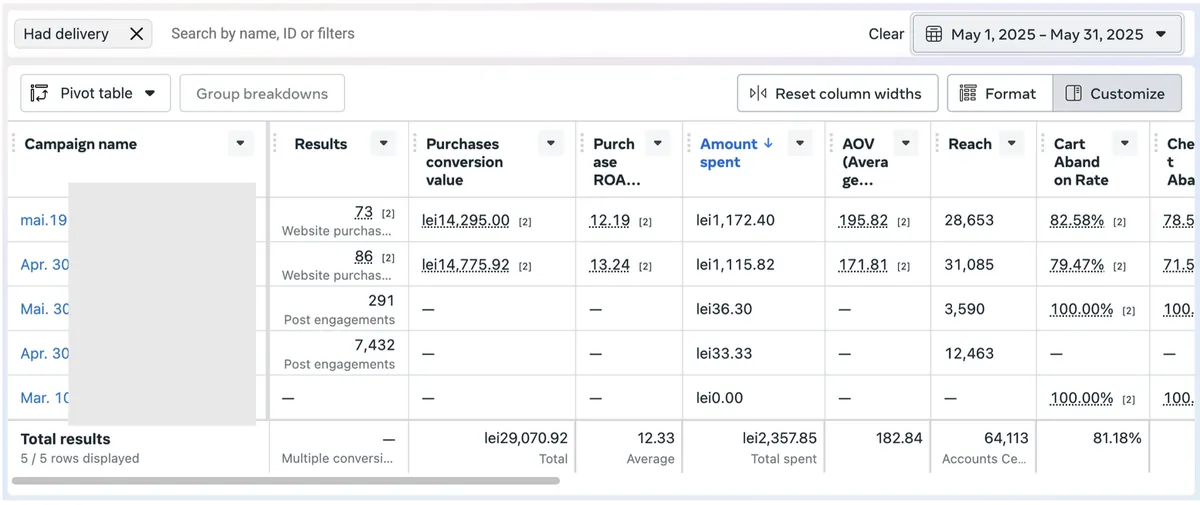Open Campaign name column menu arrow
The width and height of the screenshot is (1200, 505).
pos(240,144)
